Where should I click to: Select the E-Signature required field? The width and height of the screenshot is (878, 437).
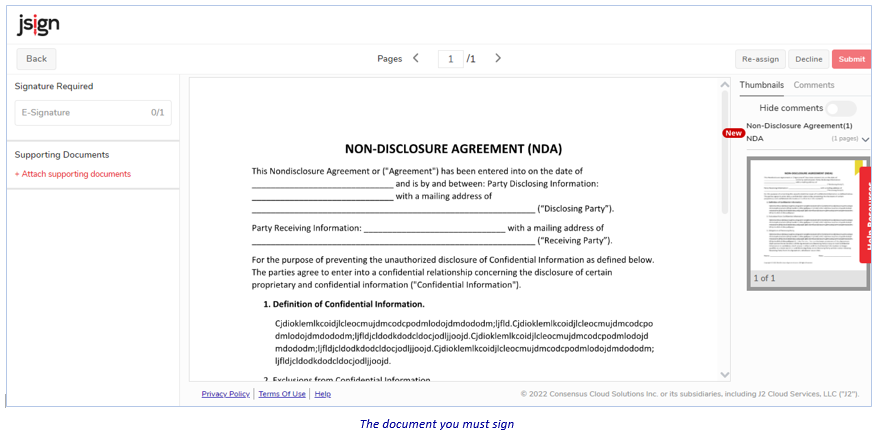click(93, 113)
